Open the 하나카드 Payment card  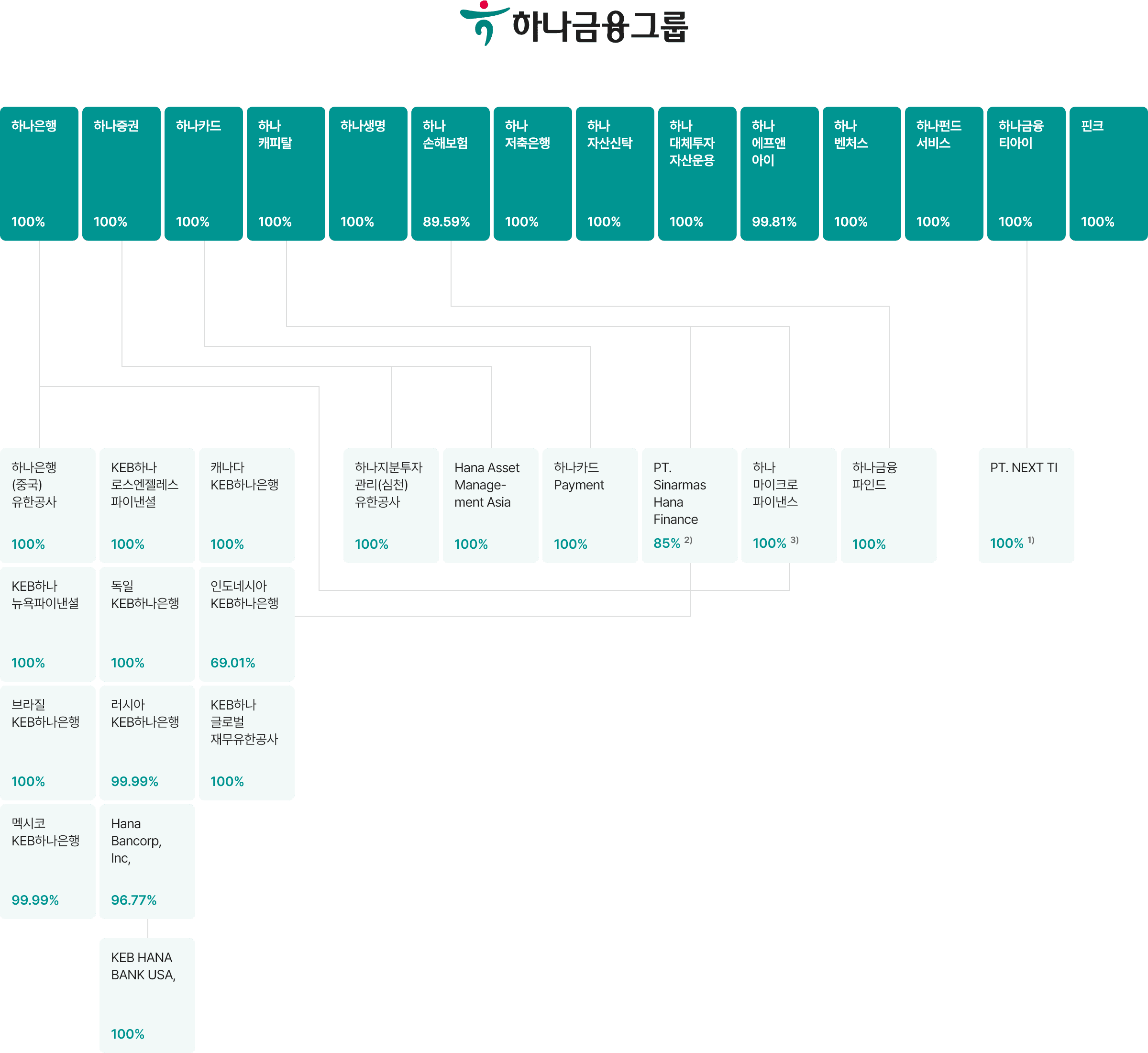click(x=590, y=505)
